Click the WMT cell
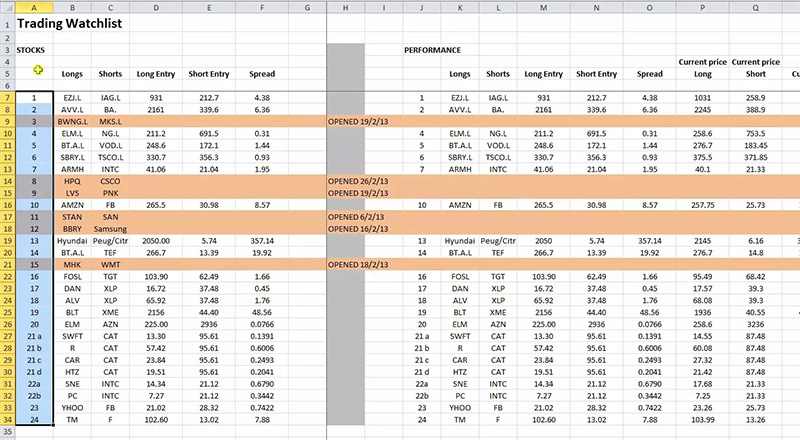 click(x=110, y=264)
